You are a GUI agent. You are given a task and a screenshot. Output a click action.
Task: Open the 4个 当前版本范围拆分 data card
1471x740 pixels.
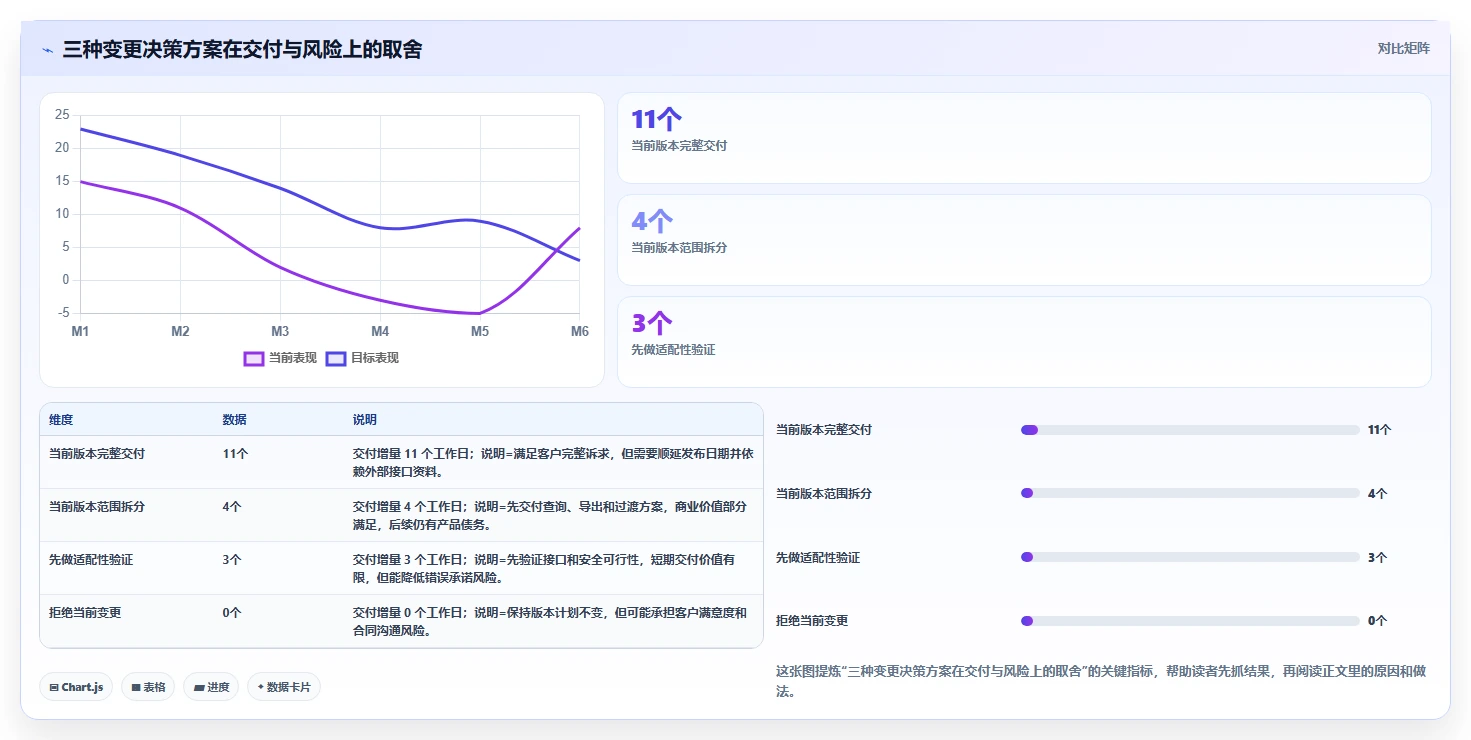pyautogui.click(x=1024, y=240)
